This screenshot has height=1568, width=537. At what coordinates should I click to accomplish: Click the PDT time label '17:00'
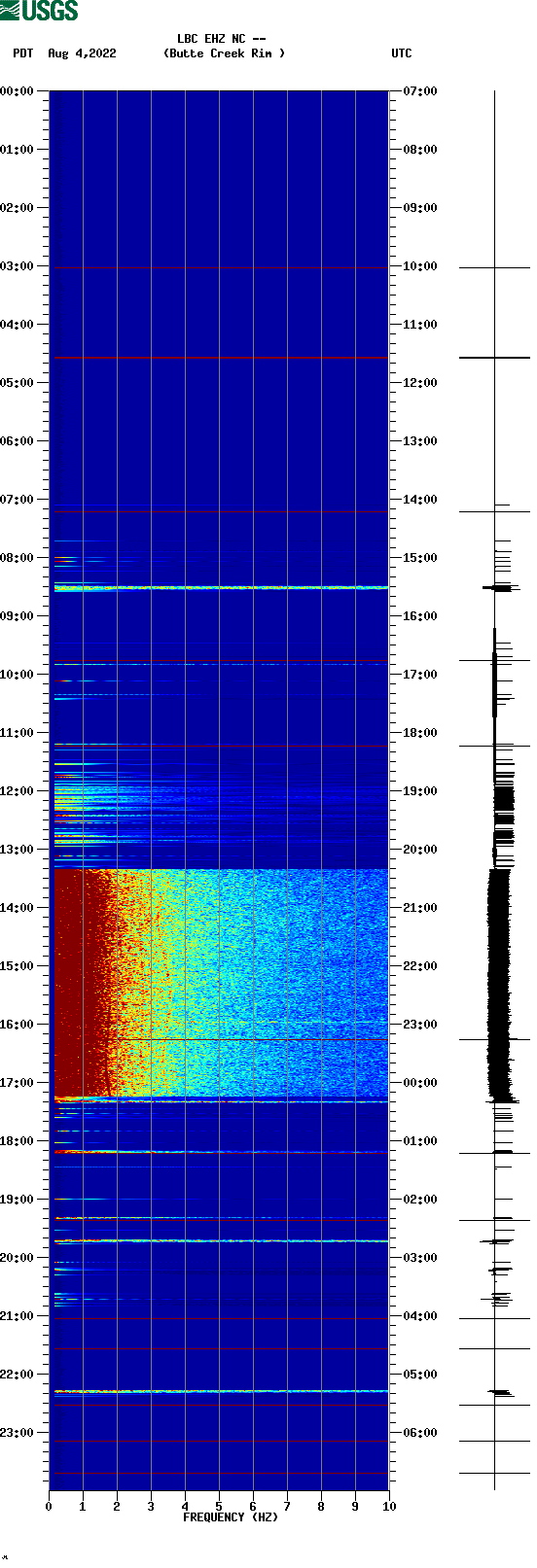(18, 1083)
